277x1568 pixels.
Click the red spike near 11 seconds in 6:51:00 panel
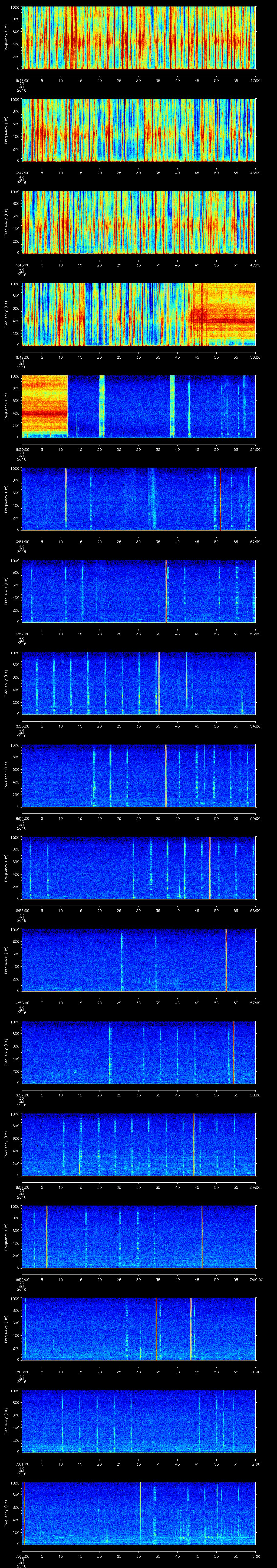tap(66, 499)
